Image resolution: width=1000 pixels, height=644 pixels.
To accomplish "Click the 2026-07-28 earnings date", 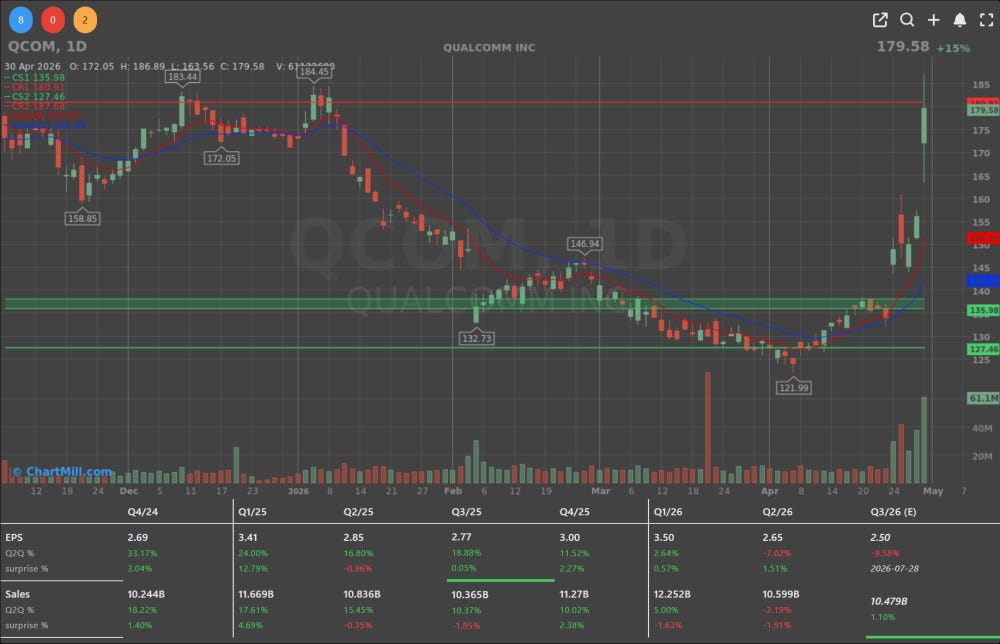I will [x=894, y=569].
